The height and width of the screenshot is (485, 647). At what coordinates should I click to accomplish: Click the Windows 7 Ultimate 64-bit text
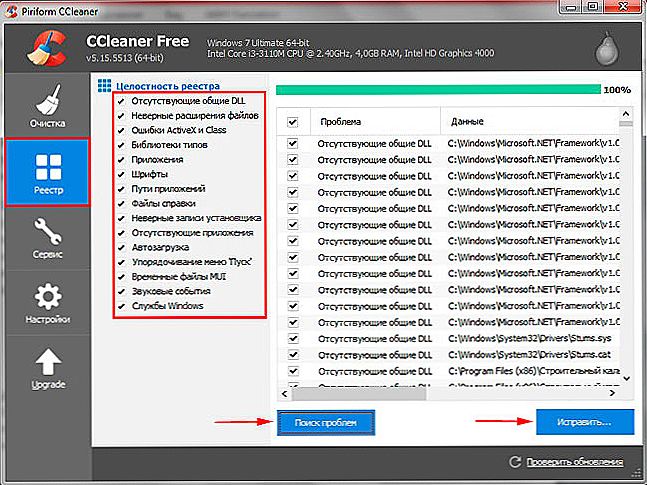tap(258, 43)
